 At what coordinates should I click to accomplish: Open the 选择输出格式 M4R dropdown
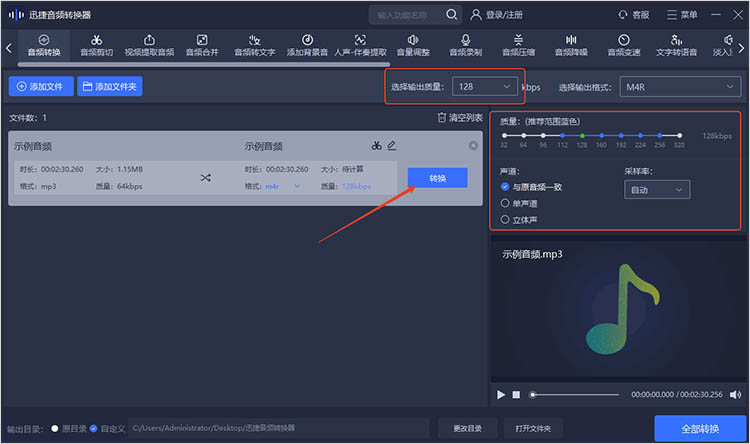[x=680, y=87]
